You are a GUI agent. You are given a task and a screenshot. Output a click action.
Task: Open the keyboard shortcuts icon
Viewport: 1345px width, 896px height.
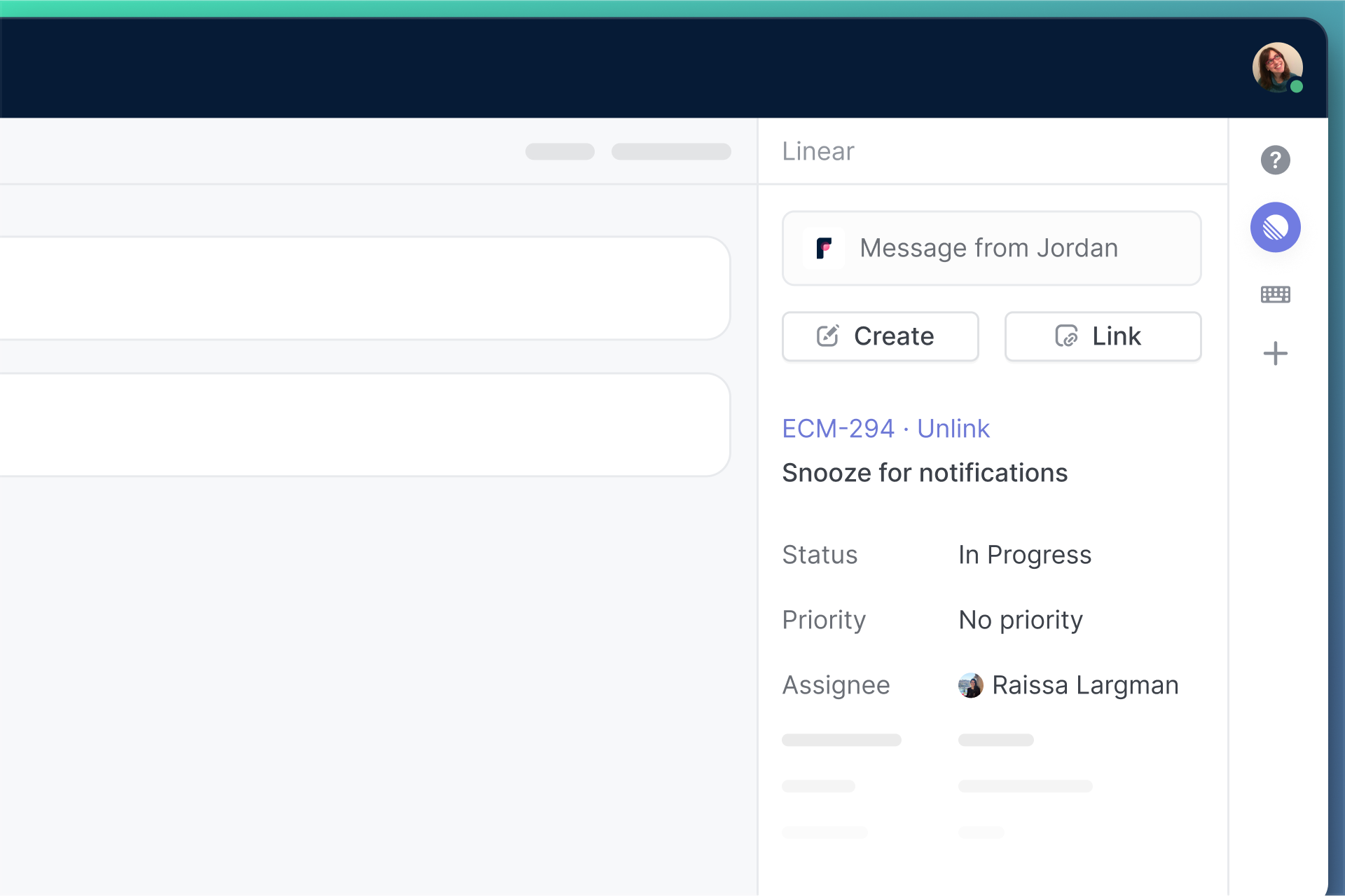pos(1275,294)
